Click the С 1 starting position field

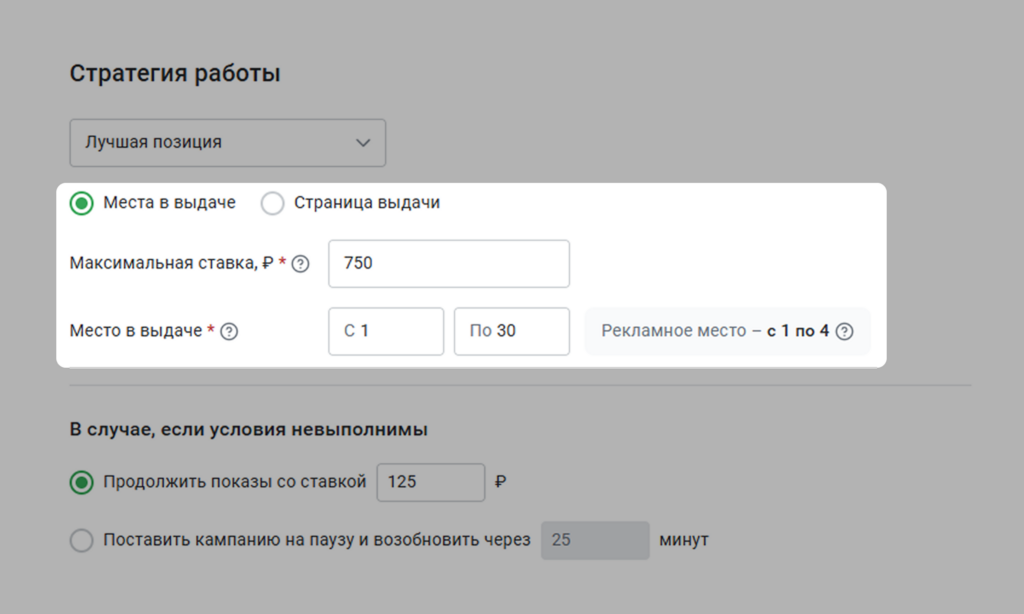[386, 330]
